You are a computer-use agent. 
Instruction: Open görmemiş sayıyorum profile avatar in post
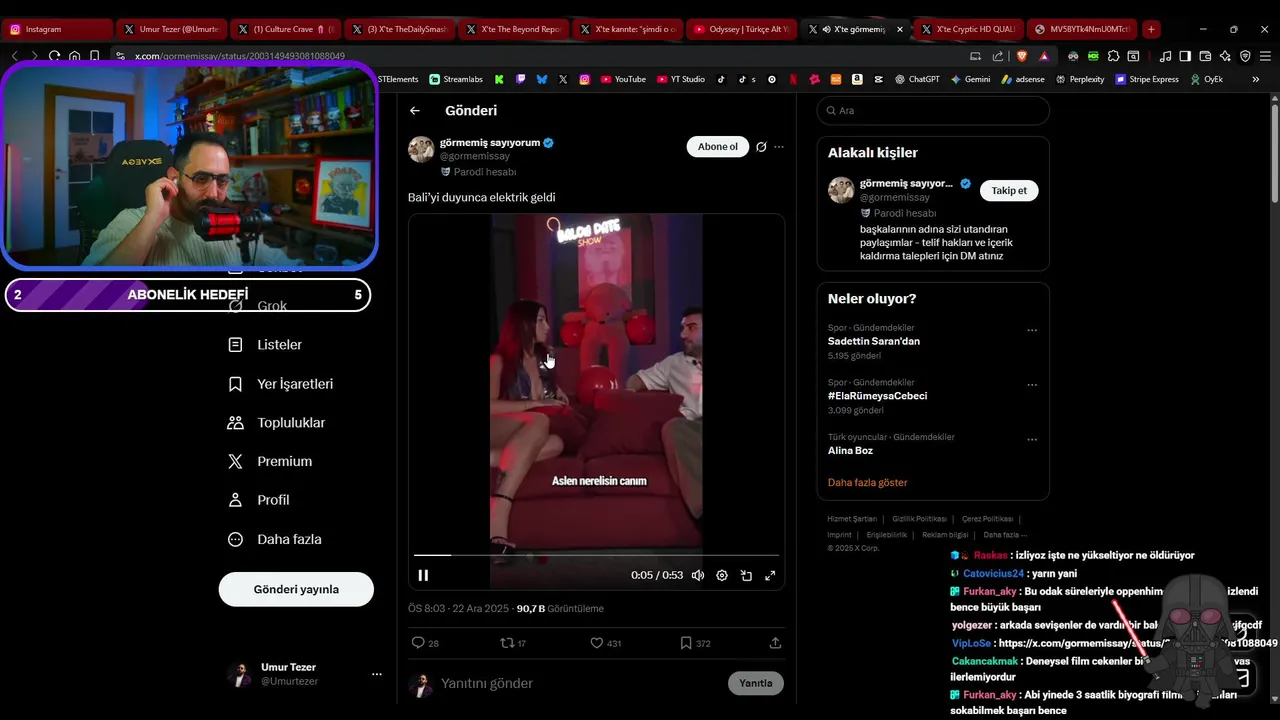[421, 149]
